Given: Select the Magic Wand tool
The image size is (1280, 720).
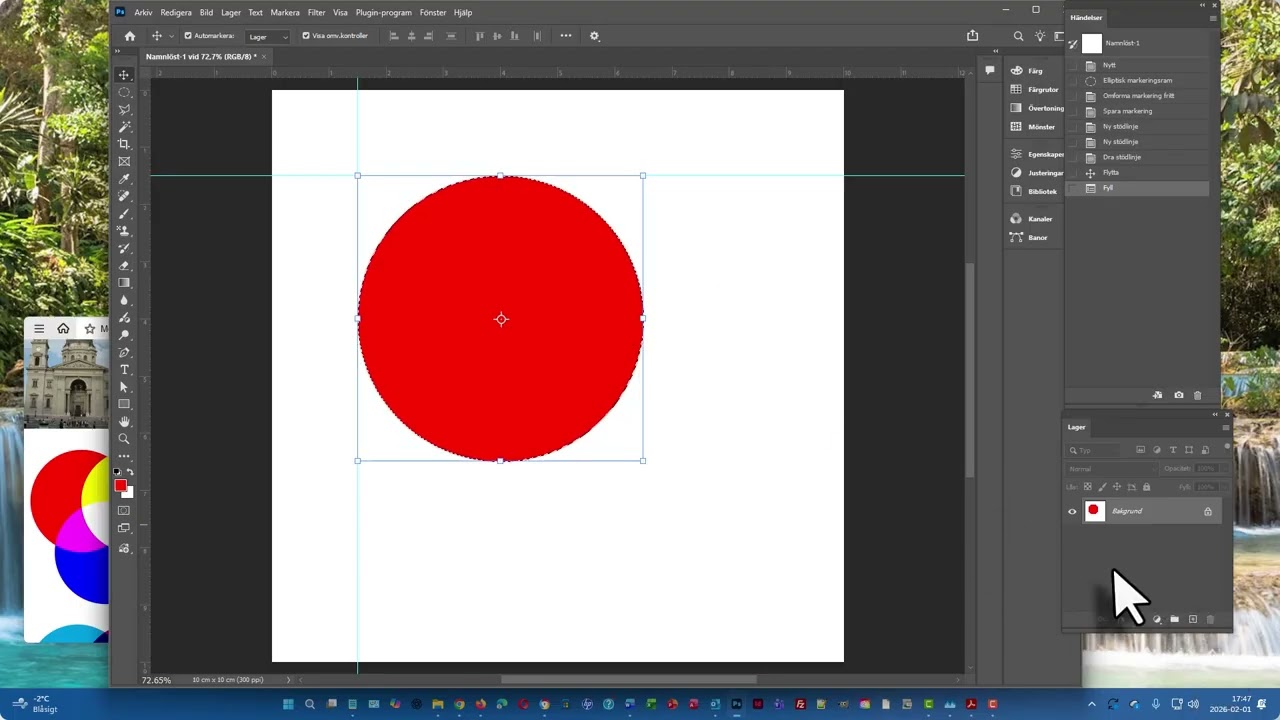Looking at the screenshot, I should pyautogui.click(x=124, y=127).
